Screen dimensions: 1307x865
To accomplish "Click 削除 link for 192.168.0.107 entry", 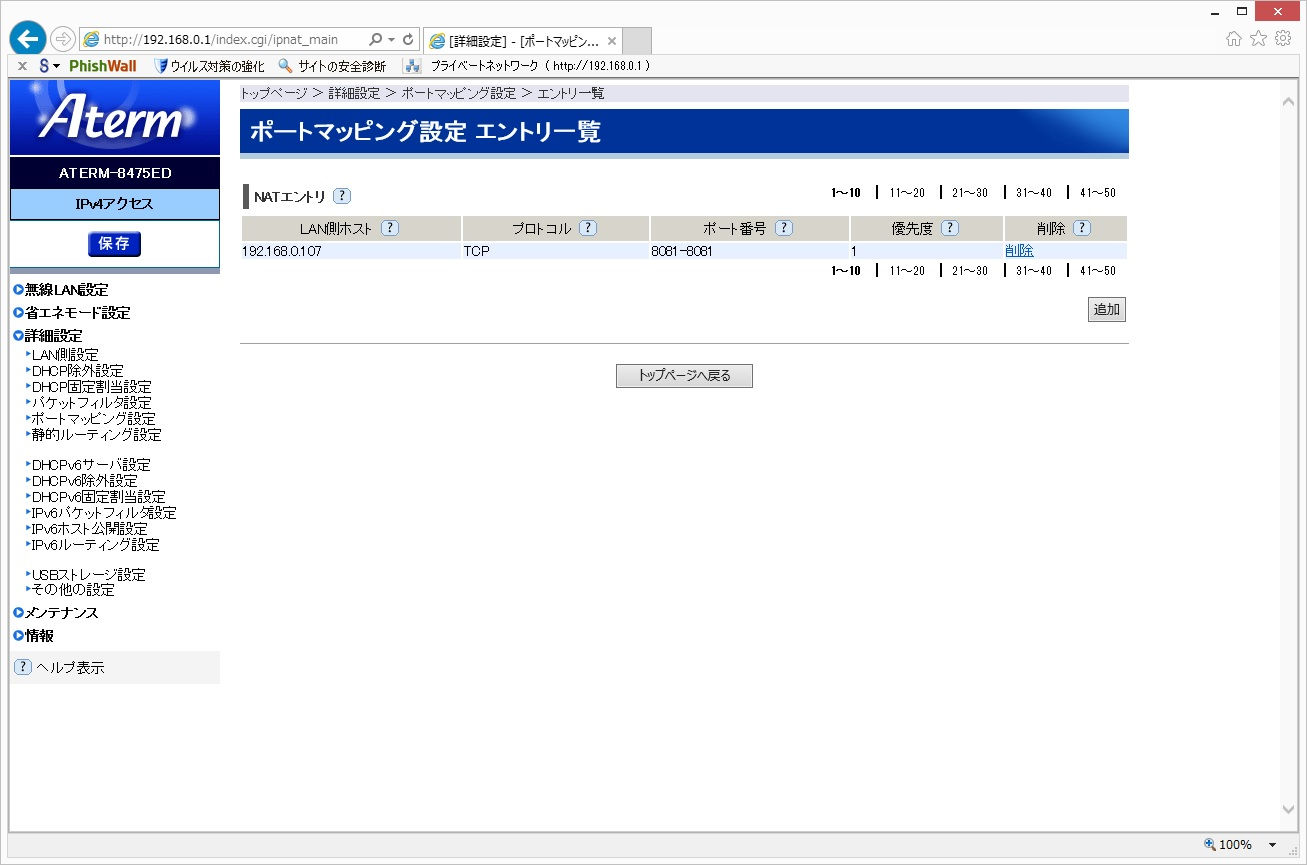I will (1019, 251).
